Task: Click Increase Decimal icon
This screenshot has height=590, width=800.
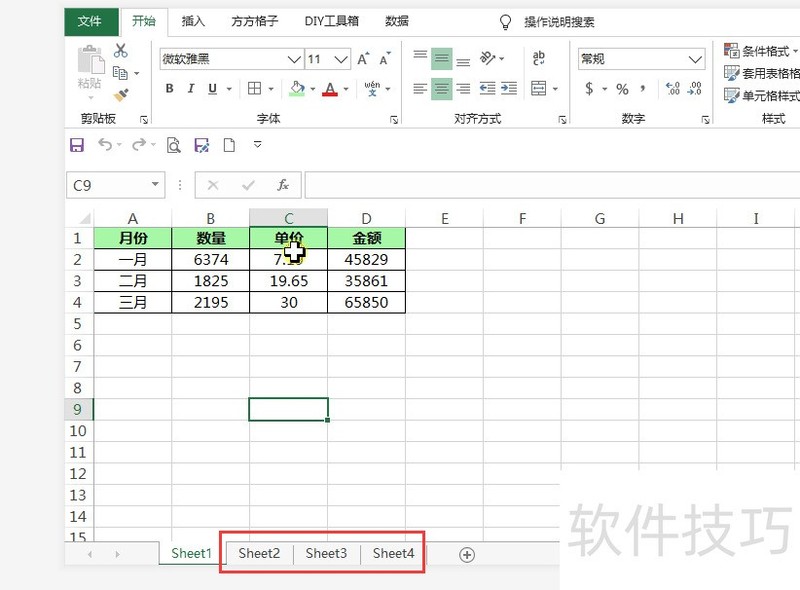Action: (673, 88)
